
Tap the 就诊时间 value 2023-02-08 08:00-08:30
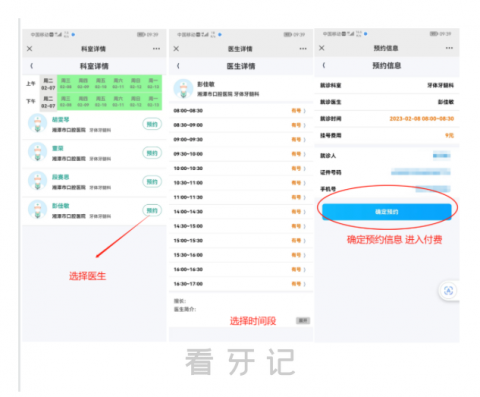tap(422, 119)
